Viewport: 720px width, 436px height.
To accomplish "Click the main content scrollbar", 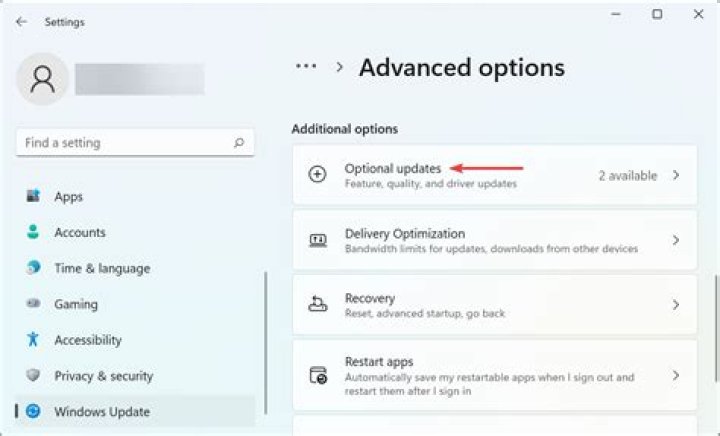I will tap(717, 329).
